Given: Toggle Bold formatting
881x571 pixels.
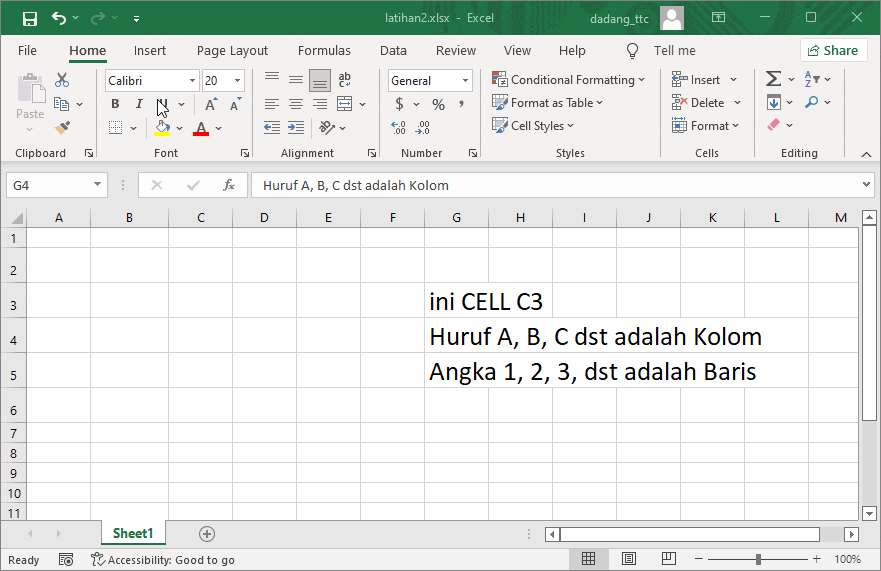Looking at the screenshot, I should 115,104.
